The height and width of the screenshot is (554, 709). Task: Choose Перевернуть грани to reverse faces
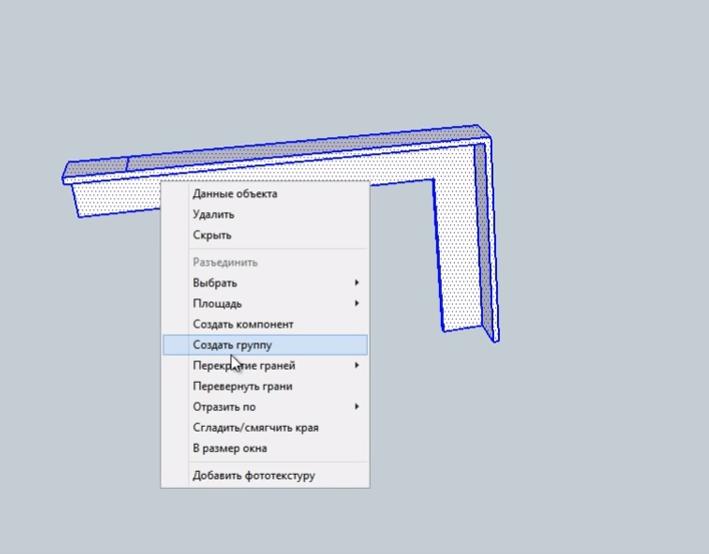click(242, 386)
